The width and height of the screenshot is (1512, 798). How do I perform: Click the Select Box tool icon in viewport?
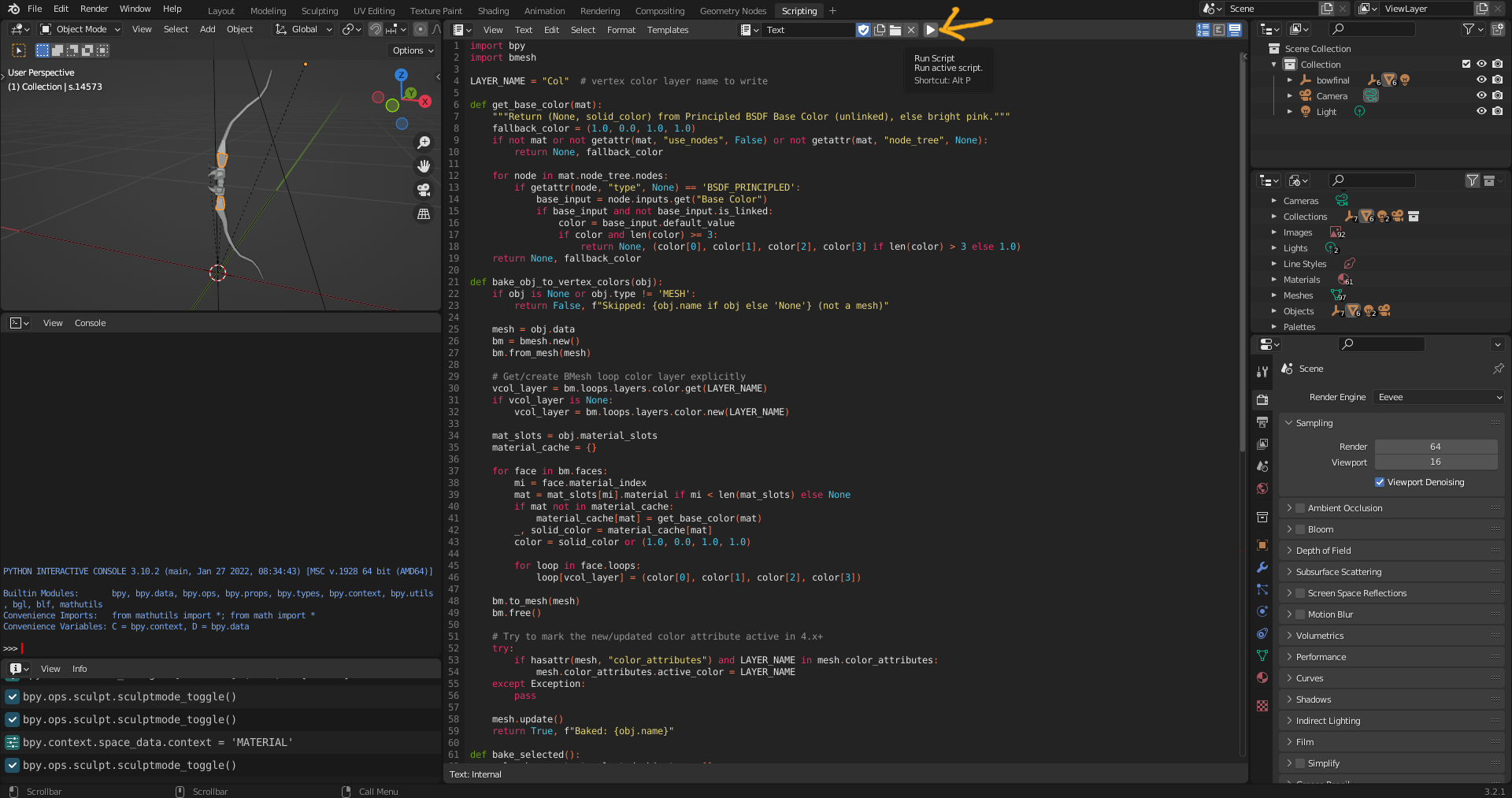tap(19, 50)
